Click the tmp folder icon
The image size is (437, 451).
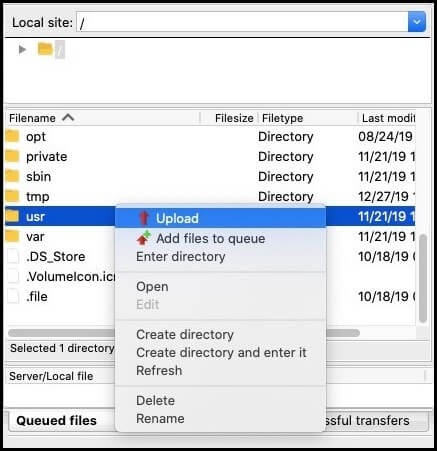tap(12, 196)
